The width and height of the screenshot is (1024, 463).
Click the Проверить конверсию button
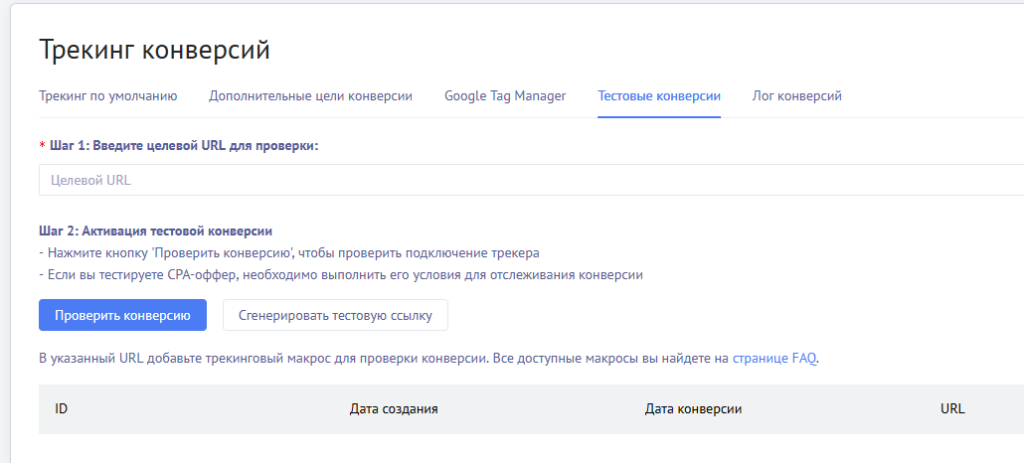pos(123,315)
